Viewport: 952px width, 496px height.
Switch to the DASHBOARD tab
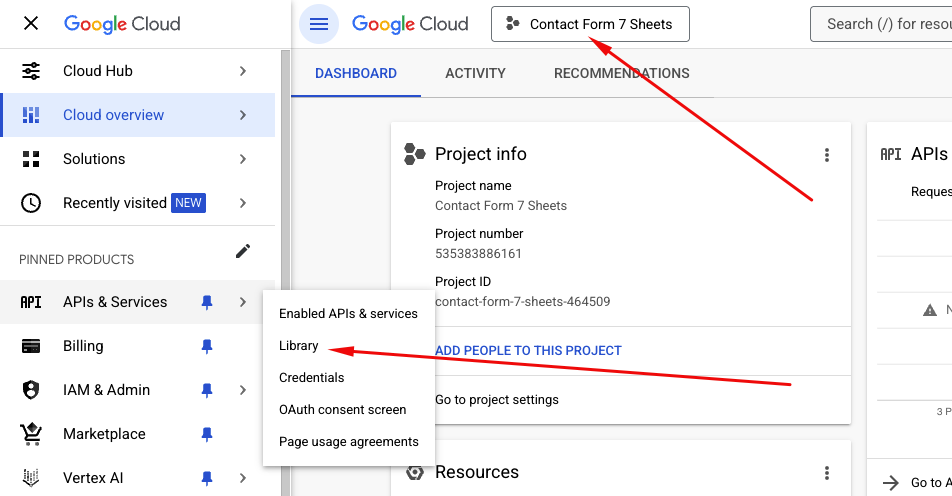click(x=356, y=73)
